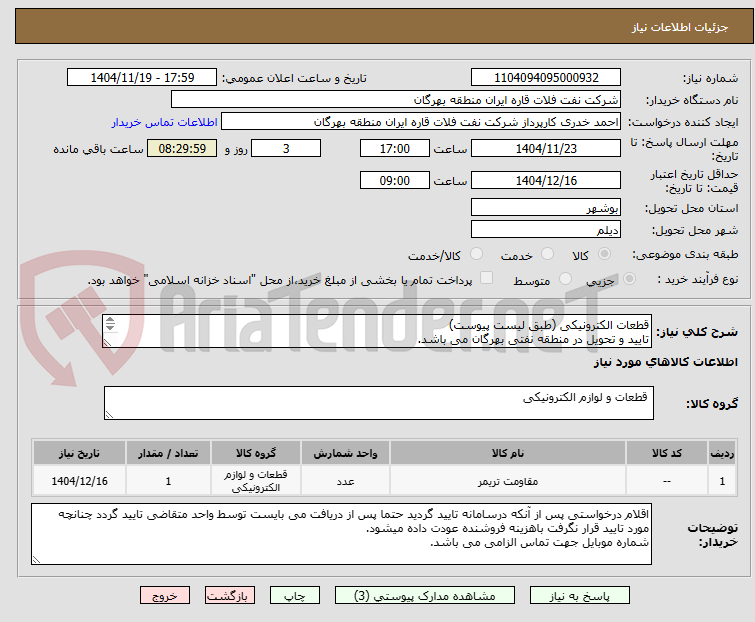The image size is (755, 622).
Task: Click the پاسخ به نیاز button
Action: pyautogui.click(x=580, y=596)
